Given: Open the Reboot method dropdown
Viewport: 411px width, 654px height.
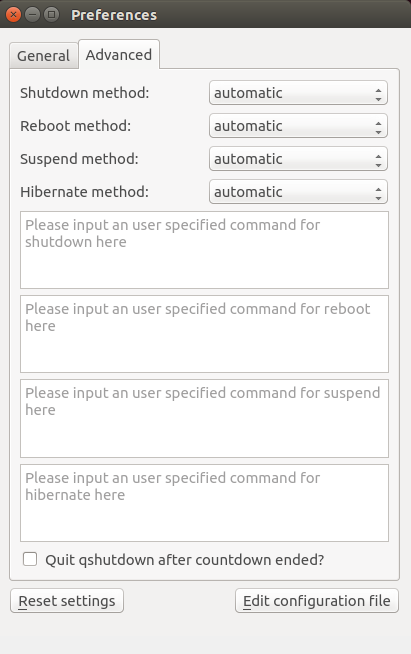Looking at the screenshot, I should click(x=298, y=126).
